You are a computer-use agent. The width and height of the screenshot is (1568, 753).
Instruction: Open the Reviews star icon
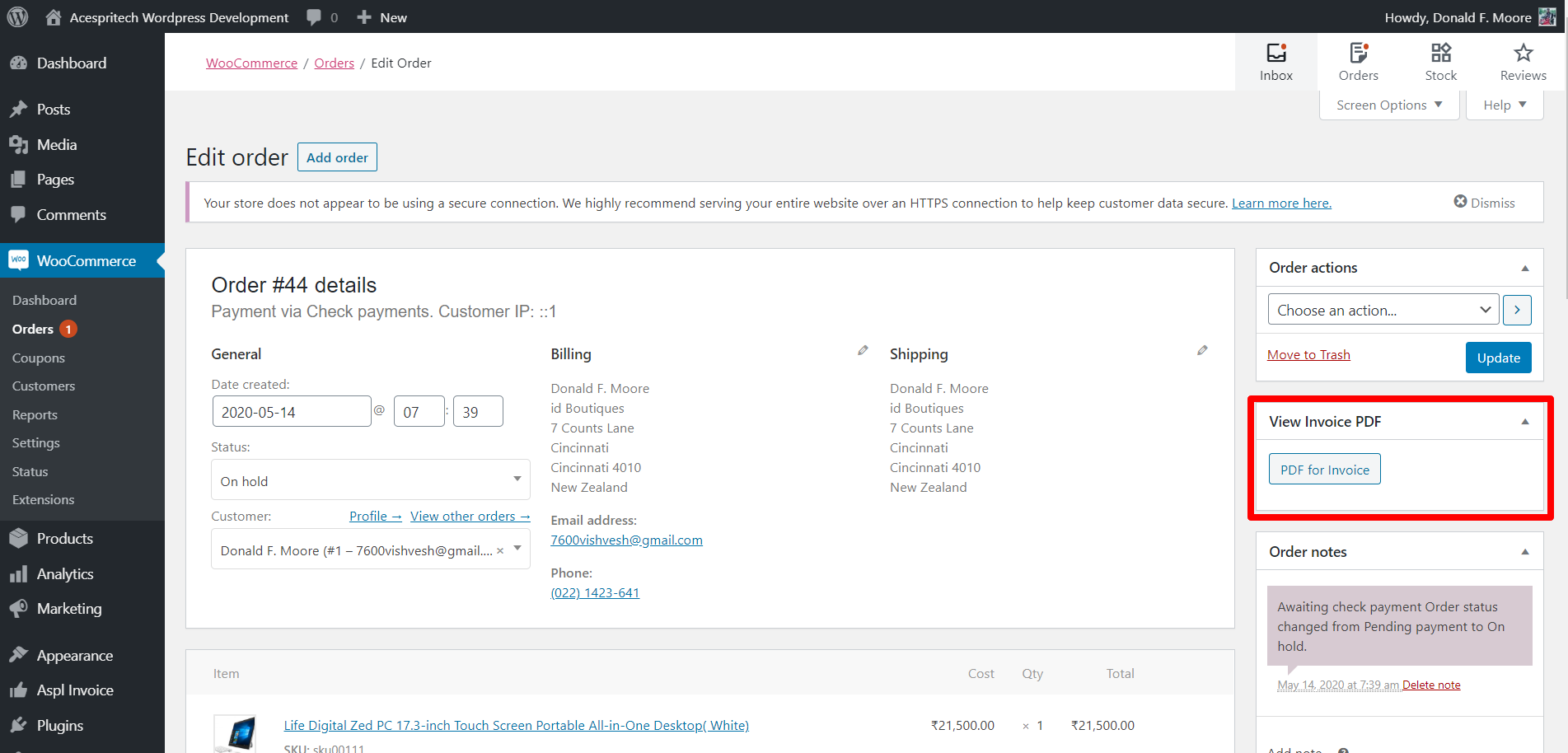tap(1524, 53)
